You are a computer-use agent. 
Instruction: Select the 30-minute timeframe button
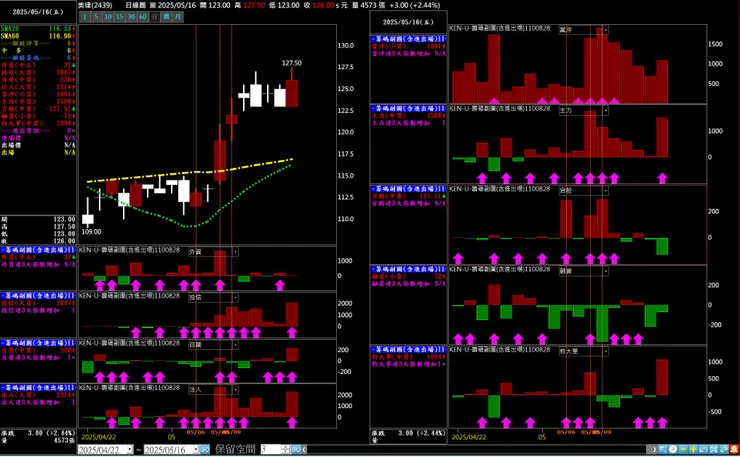pos(131,17)
